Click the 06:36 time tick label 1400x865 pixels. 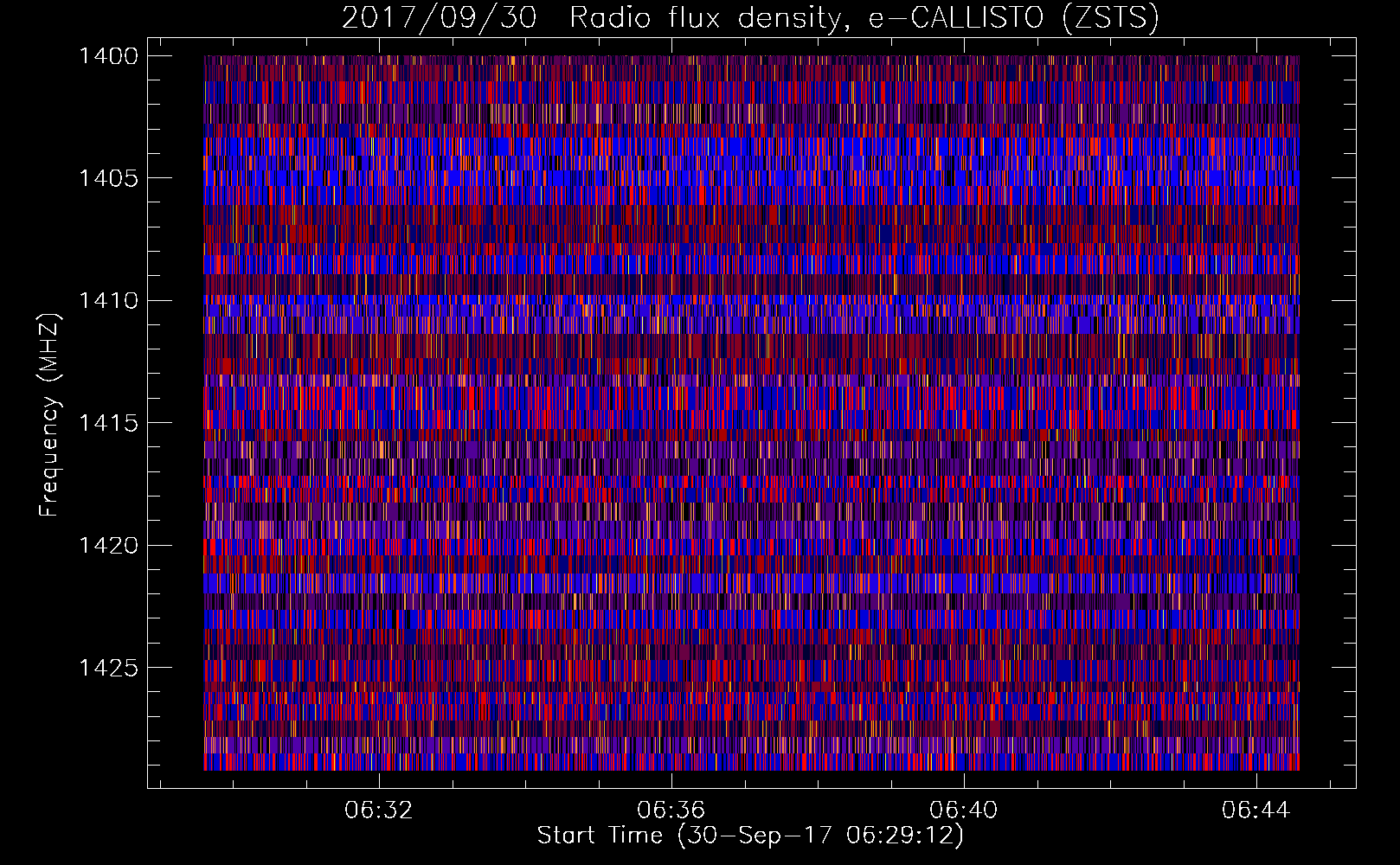[671, 811]
